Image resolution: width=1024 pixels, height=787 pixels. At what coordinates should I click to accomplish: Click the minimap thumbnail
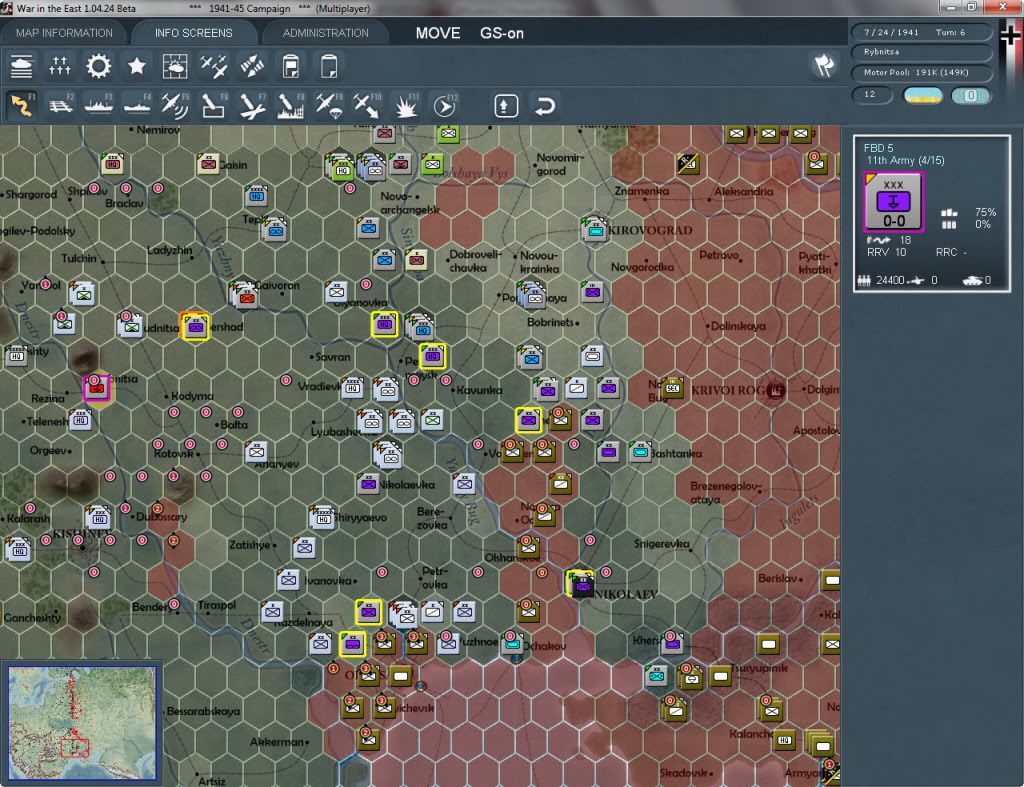pos(82,722)
